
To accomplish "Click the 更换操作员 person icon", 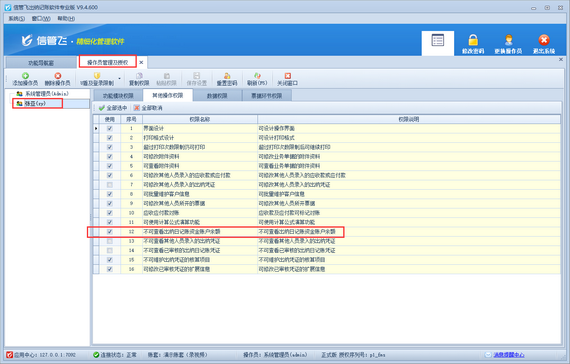I will point(509,40).
